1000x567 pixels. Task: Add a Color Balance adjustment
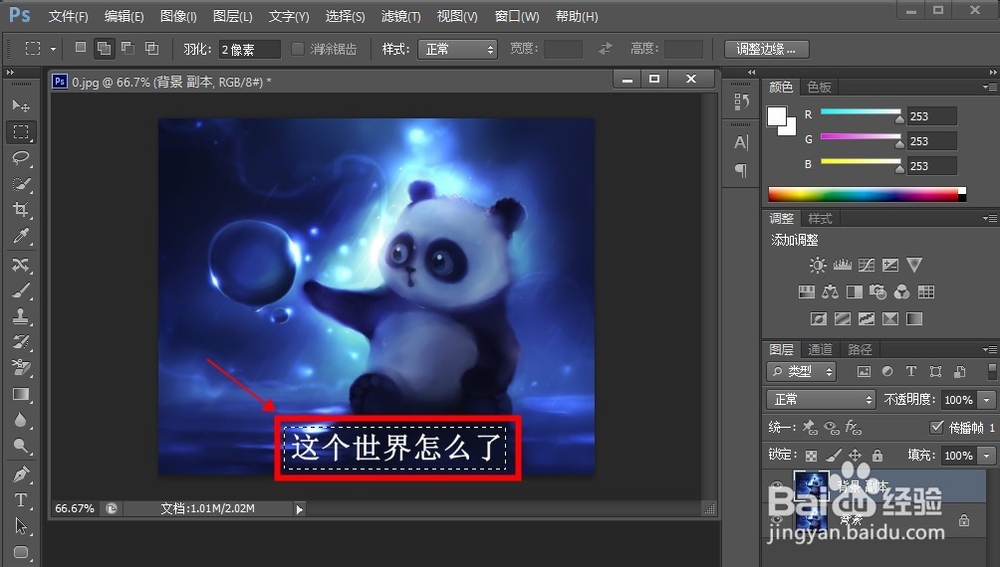(x=830, y=292)
